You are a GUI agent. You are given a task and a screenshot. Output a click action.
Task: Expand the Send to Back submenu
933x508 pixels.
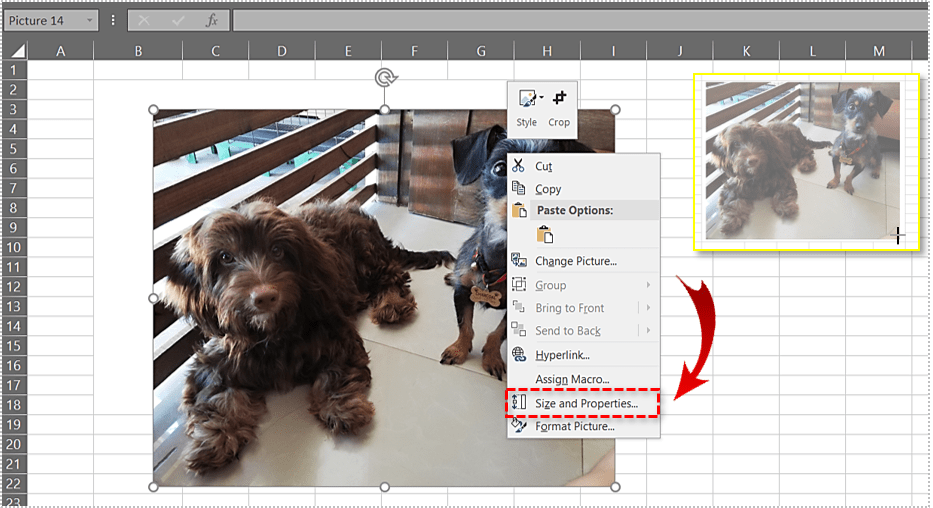pos(648,331)
